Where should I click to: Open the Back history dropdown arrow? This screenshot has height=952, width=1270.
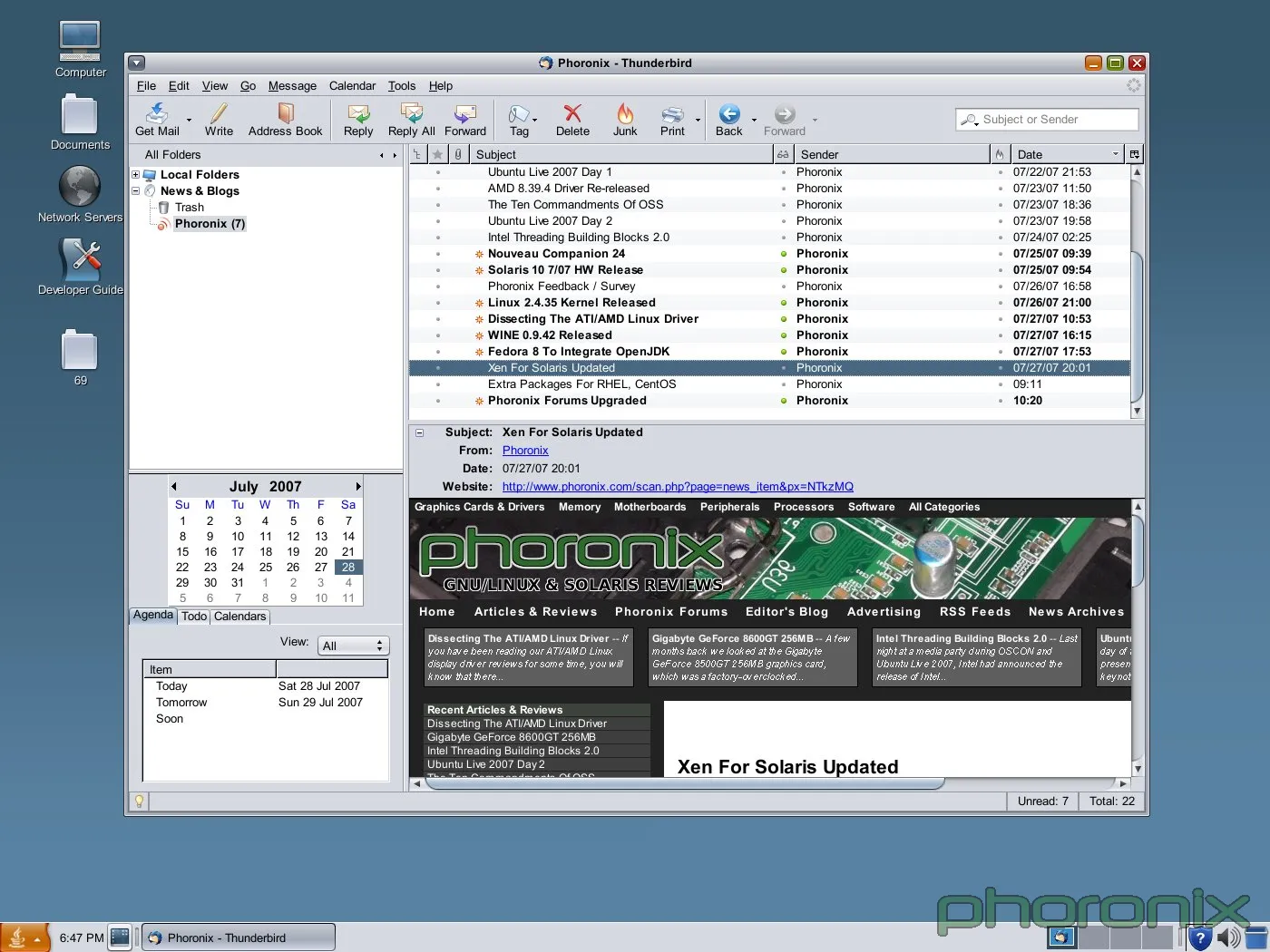(x=754, y=120)
